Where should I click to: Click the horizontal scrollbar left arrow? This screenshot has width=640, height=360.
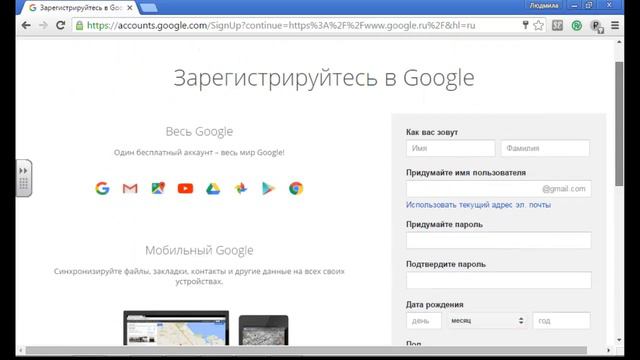(x=21, y=350)
